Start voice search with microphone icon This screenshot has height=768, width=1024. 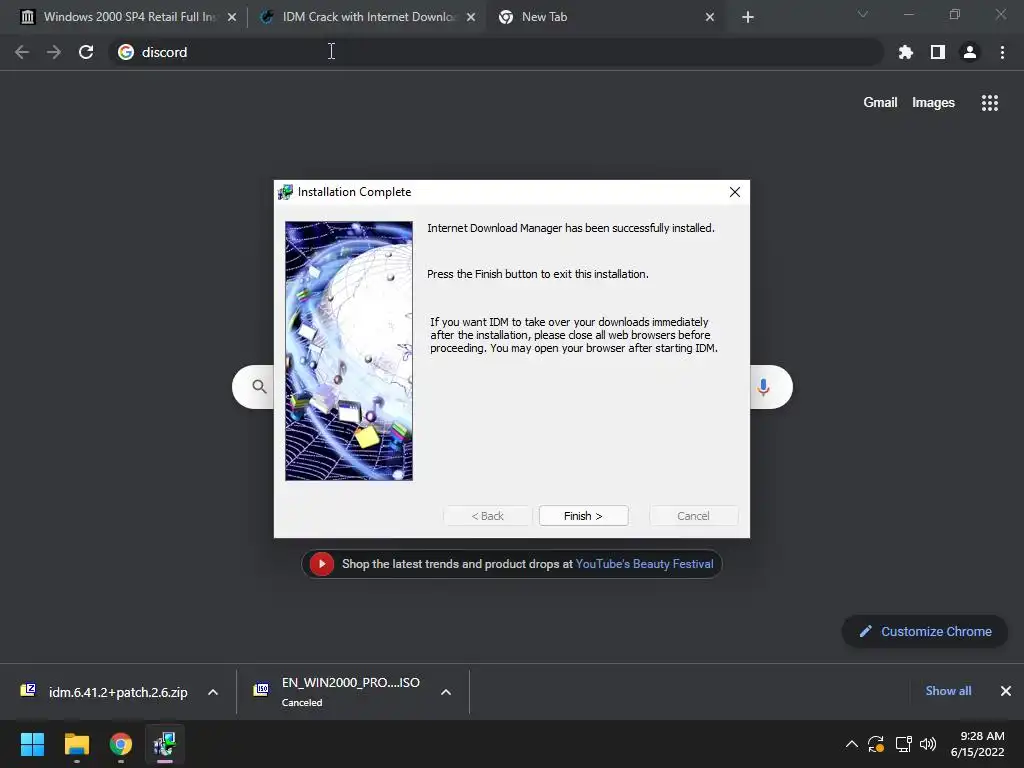pyautogui.click(x=763, y=387)
